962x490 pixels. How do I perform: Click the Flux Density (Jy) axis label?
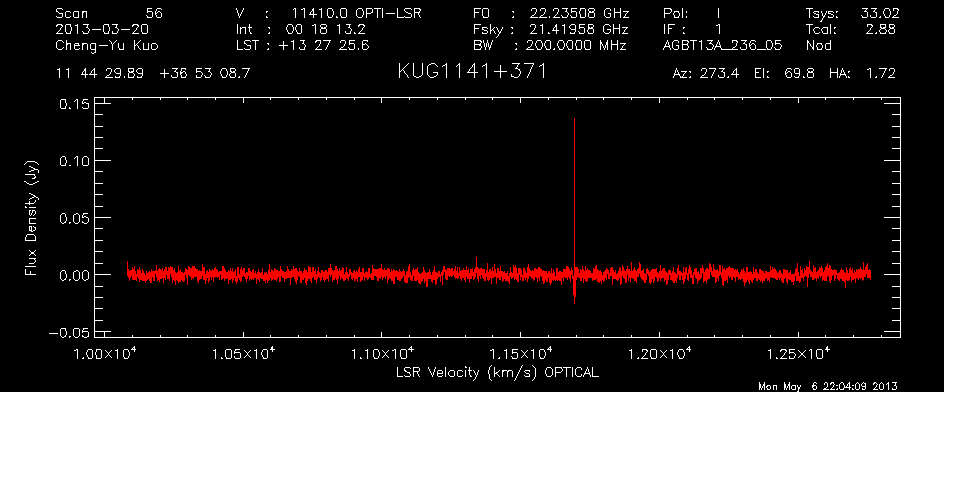[31, 218]
